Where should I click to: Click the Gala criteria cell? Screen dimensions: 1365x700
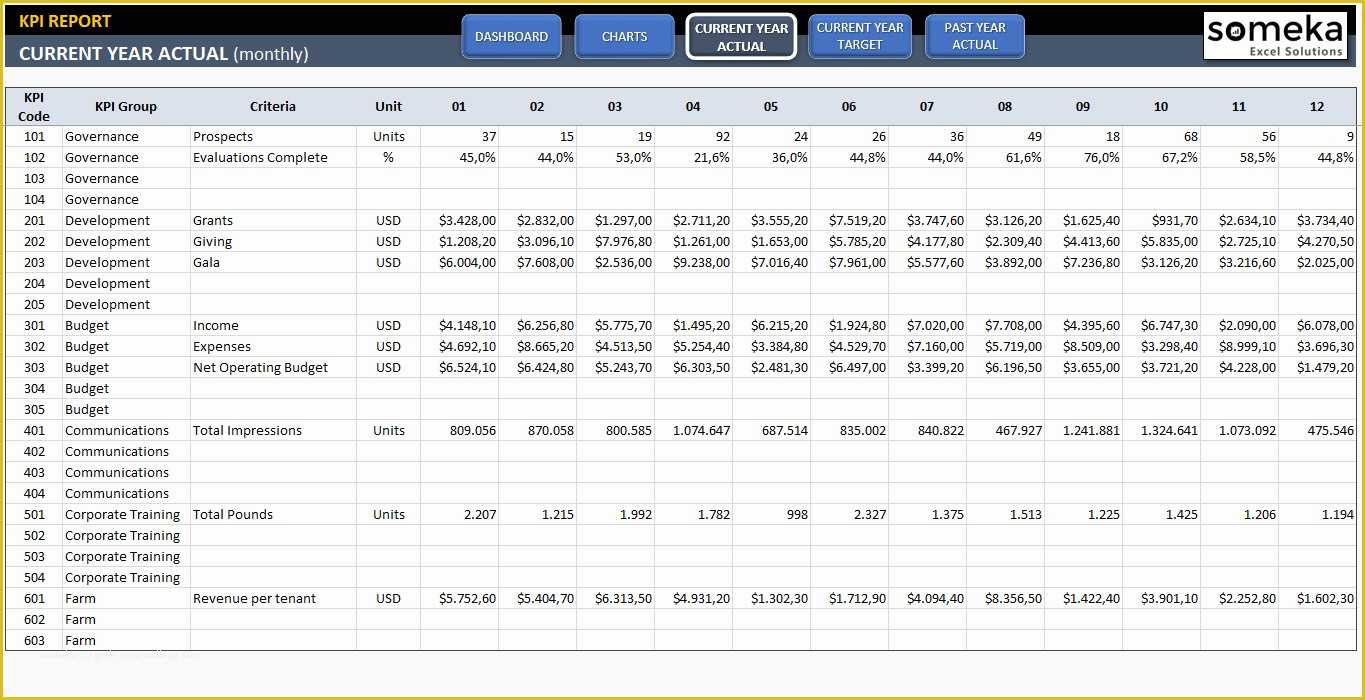point(273,262)
